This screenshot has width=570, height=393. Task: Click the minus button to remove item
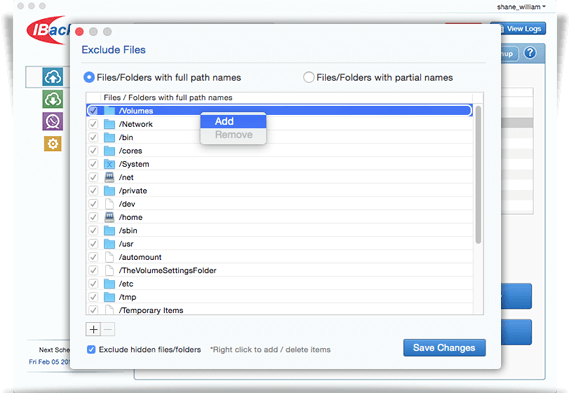(x=108, y=329)
